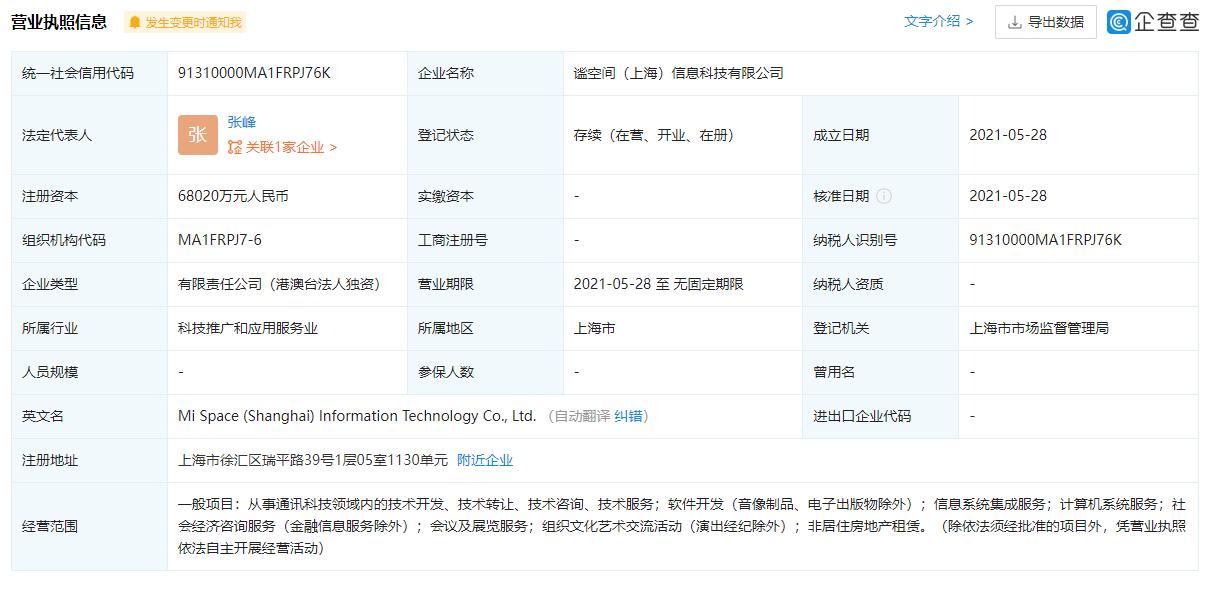Click the industry value 科技推广和应用服务业
The width and height of the screenshot is (1206, 603).
click(x=248, y=328)
